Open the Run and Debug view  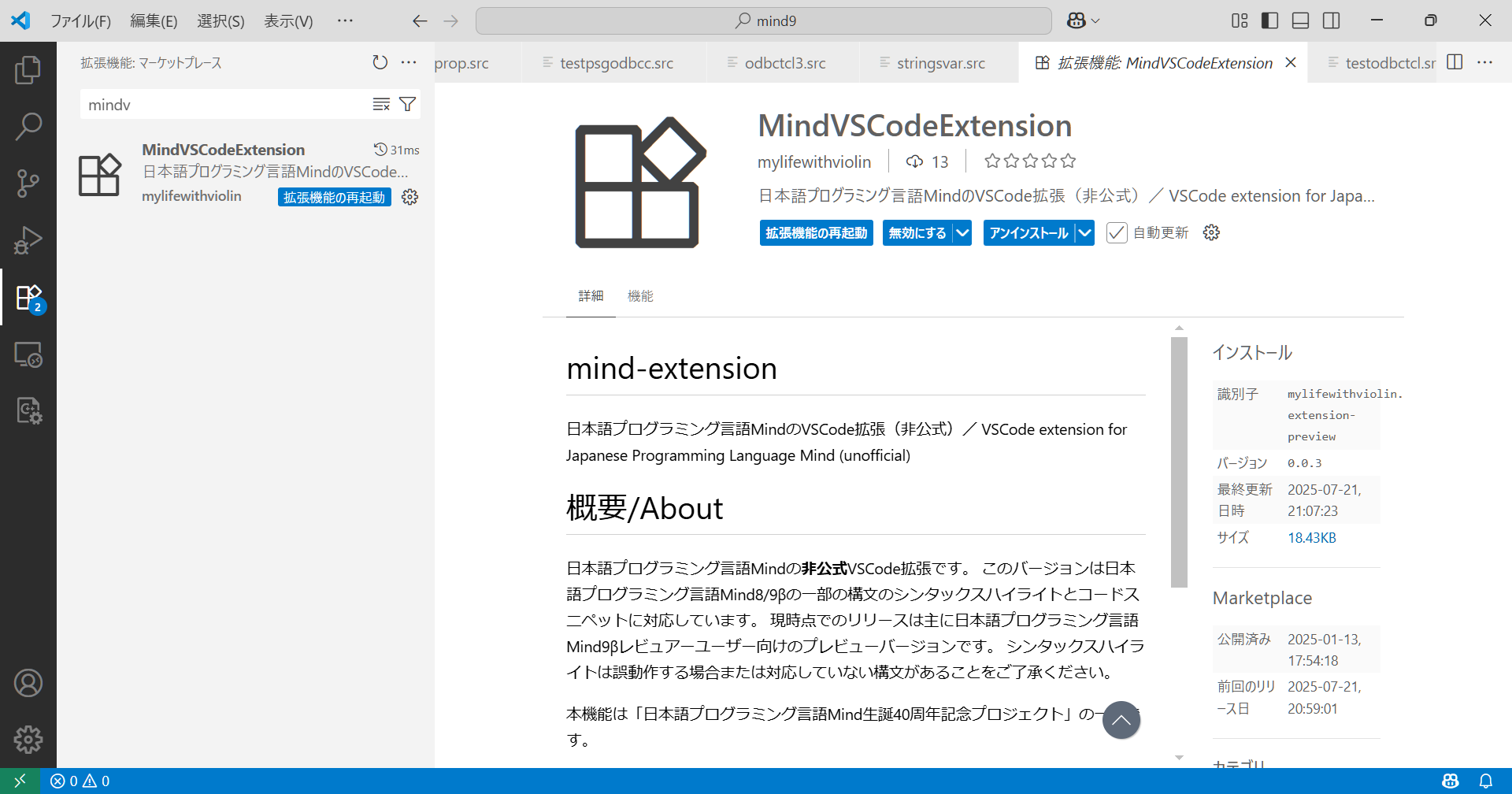pyautogui.click(x=28, y=239)
